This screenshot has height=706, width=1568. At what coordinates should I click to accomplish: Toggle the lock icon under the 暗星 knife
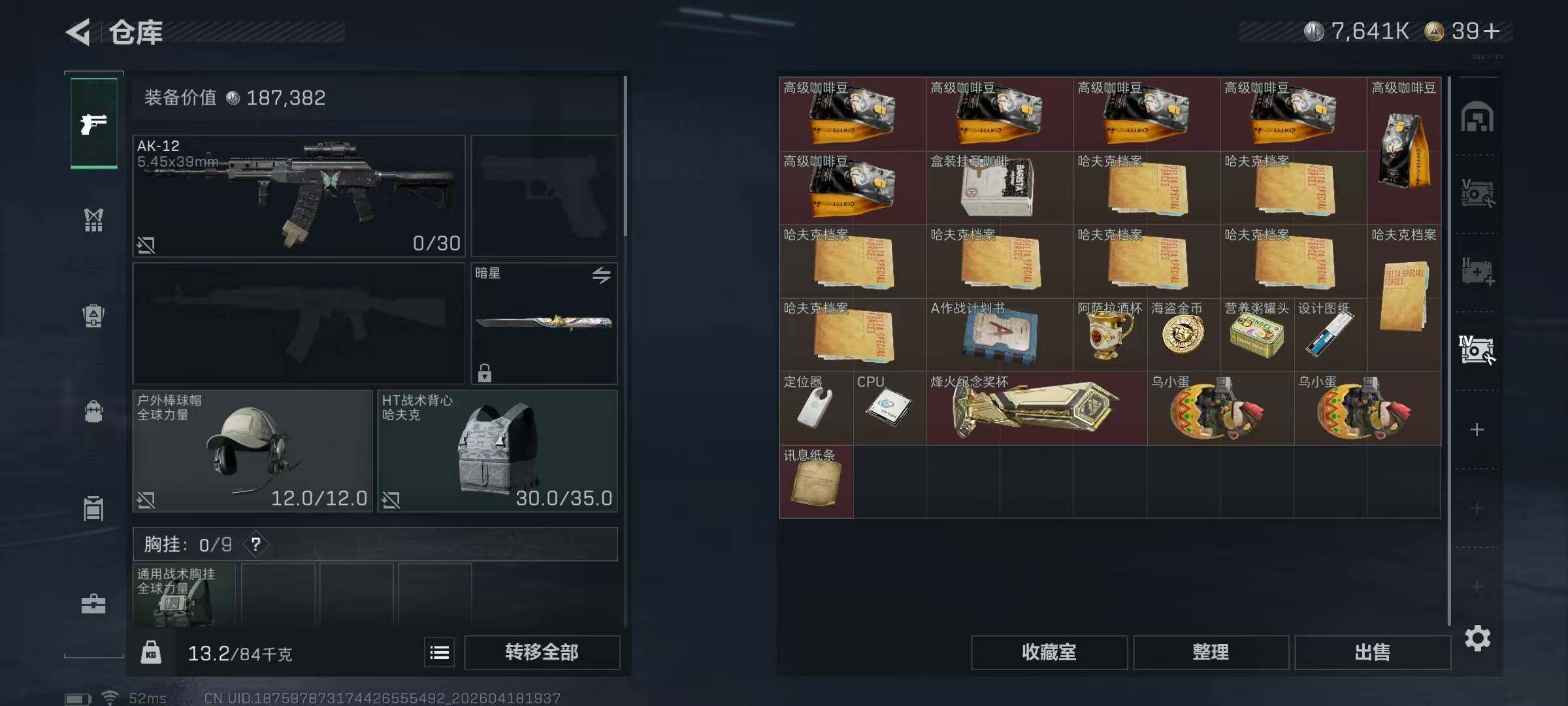click(x=484, y=373)
